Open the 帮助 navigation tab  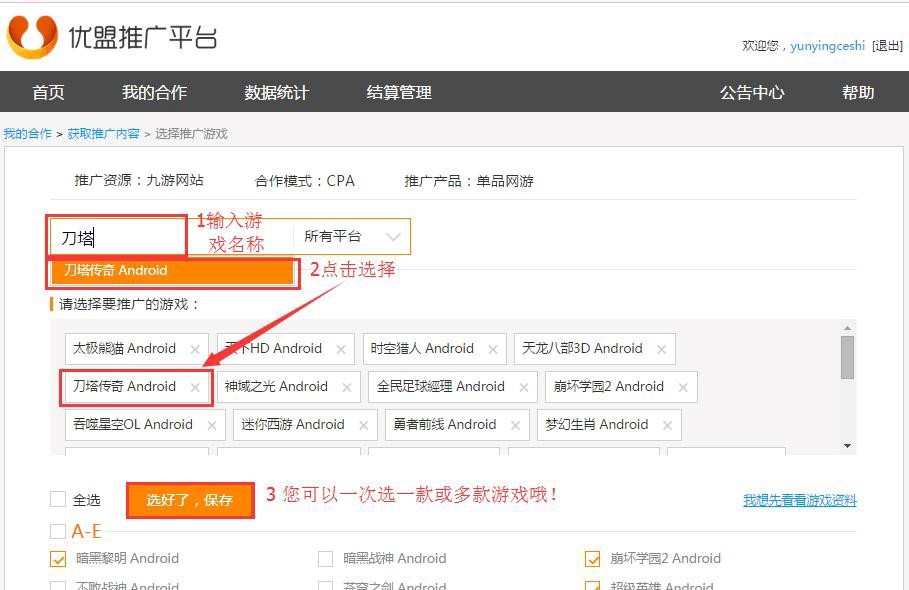click(858, 92)
